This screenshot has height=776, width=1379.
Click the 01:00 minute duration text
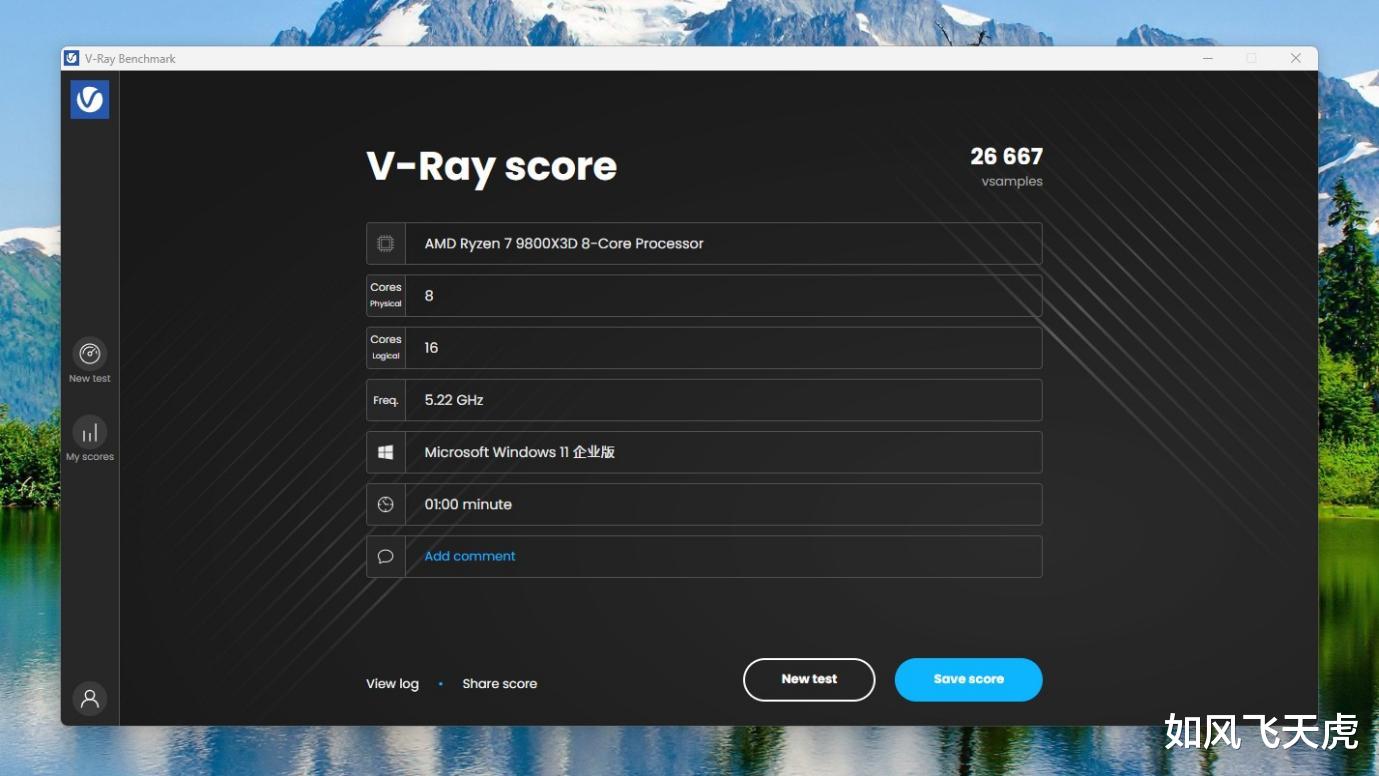click(x=468, y=504)
